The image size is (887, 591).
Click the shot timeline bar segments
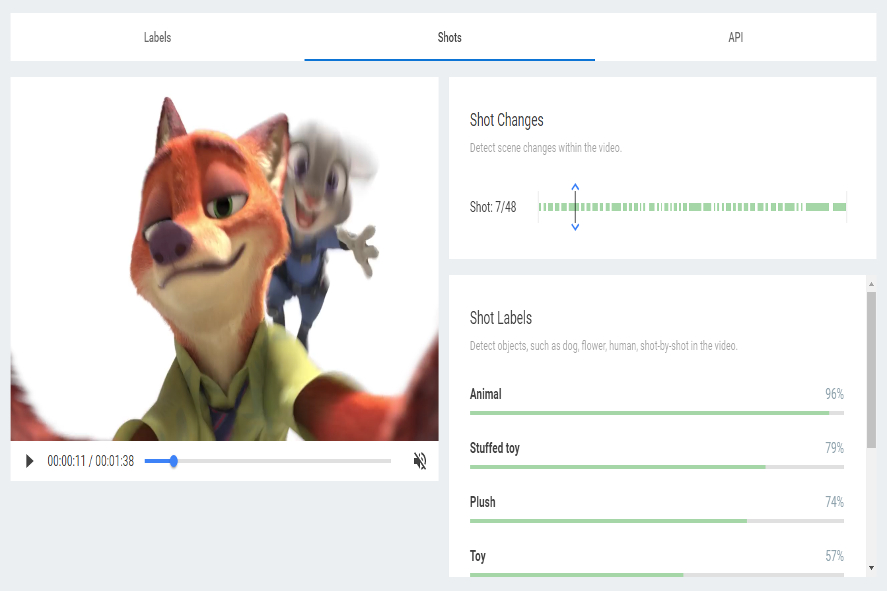(x=692, y=207)
